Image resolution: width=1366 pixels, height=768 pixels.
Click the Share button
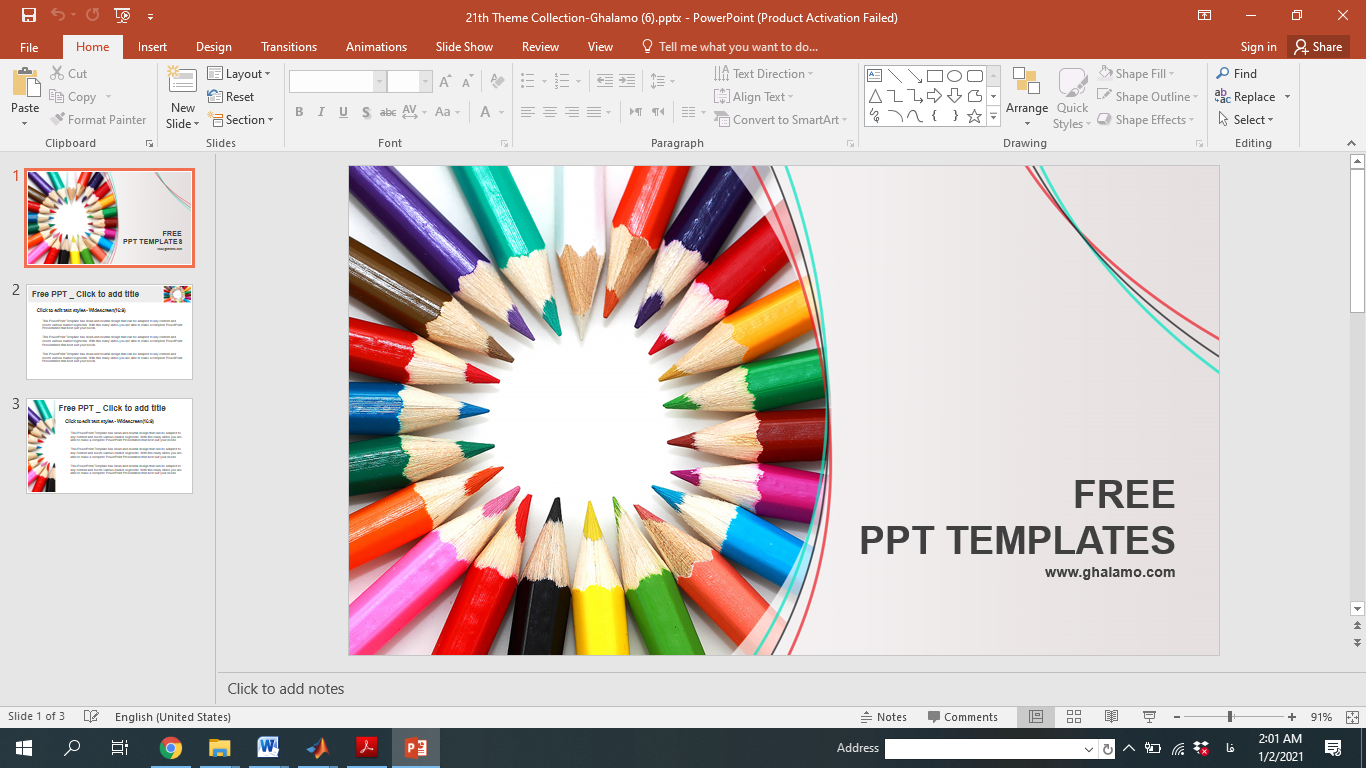coord(1316,47)
